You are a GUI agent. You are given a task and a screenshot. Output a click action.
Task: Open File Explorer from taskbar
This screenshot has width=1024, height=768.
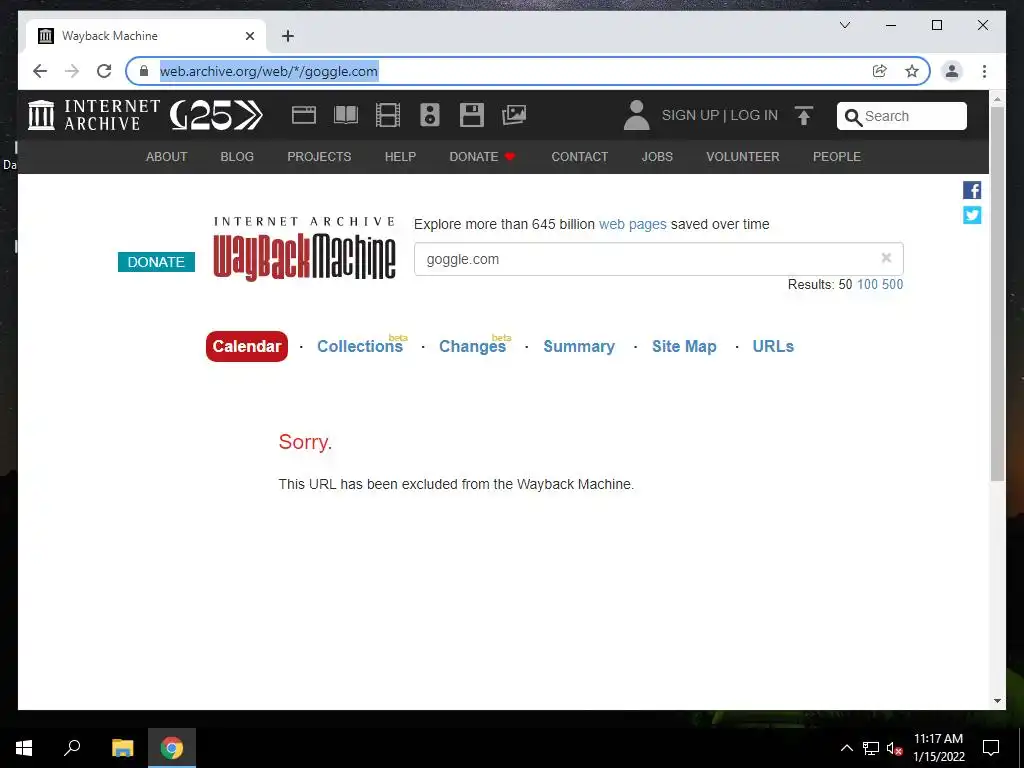pos(122,748)
